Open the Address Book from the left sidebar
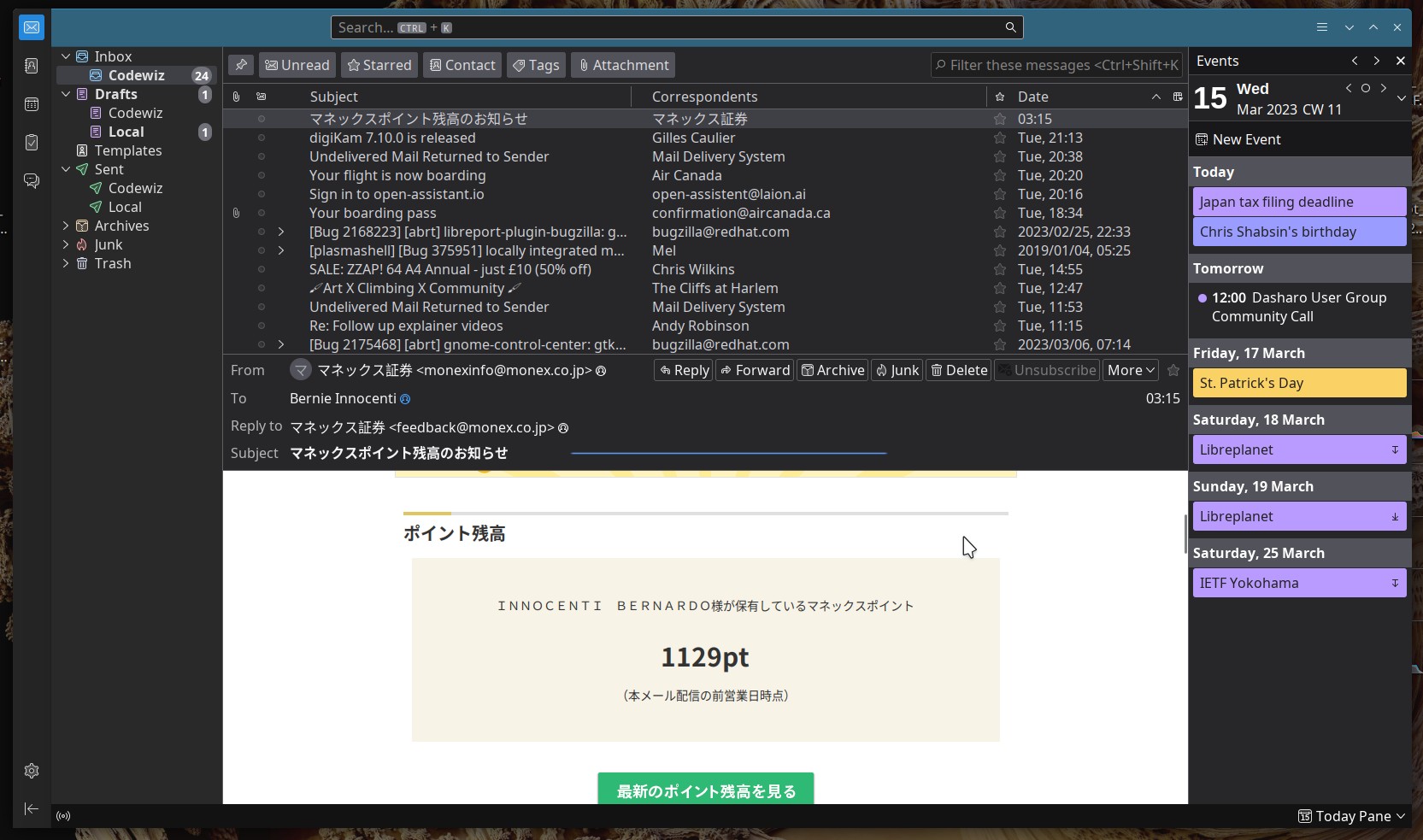Screen dimensions: 1423x840 point(32,66)
